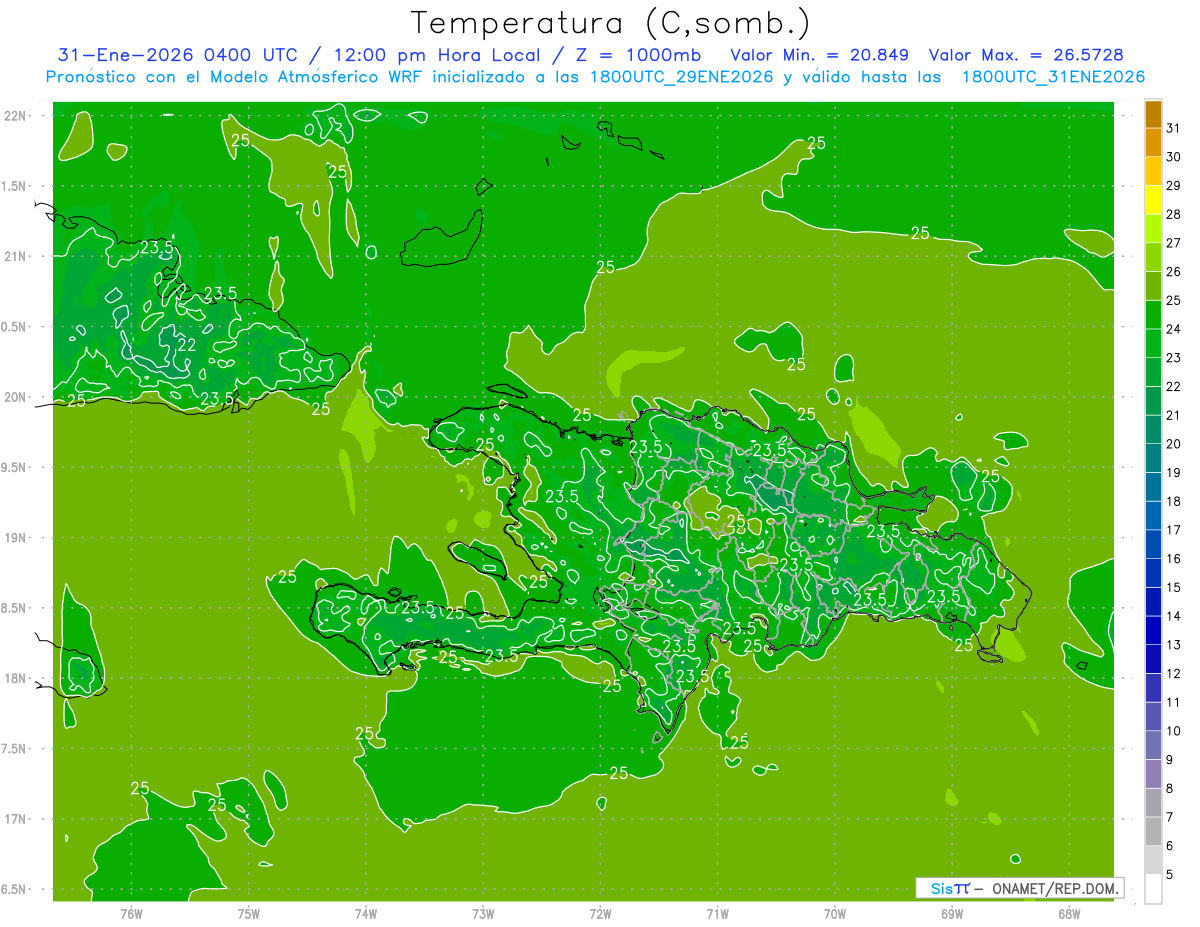Viewport: 1200px width, 927px height.
Task: Click the yellow color bar segment between 28 and 29
Action: [1153, 201]
